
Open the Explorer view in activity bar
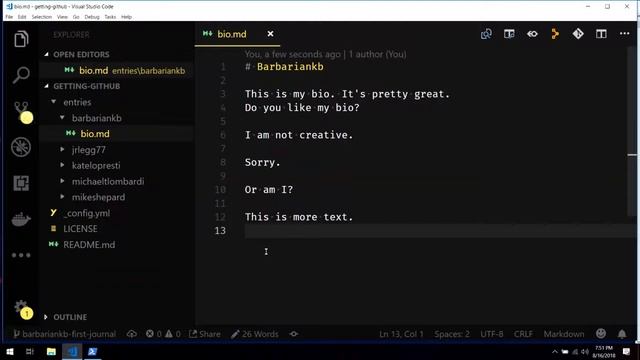[x=21, y=39]
